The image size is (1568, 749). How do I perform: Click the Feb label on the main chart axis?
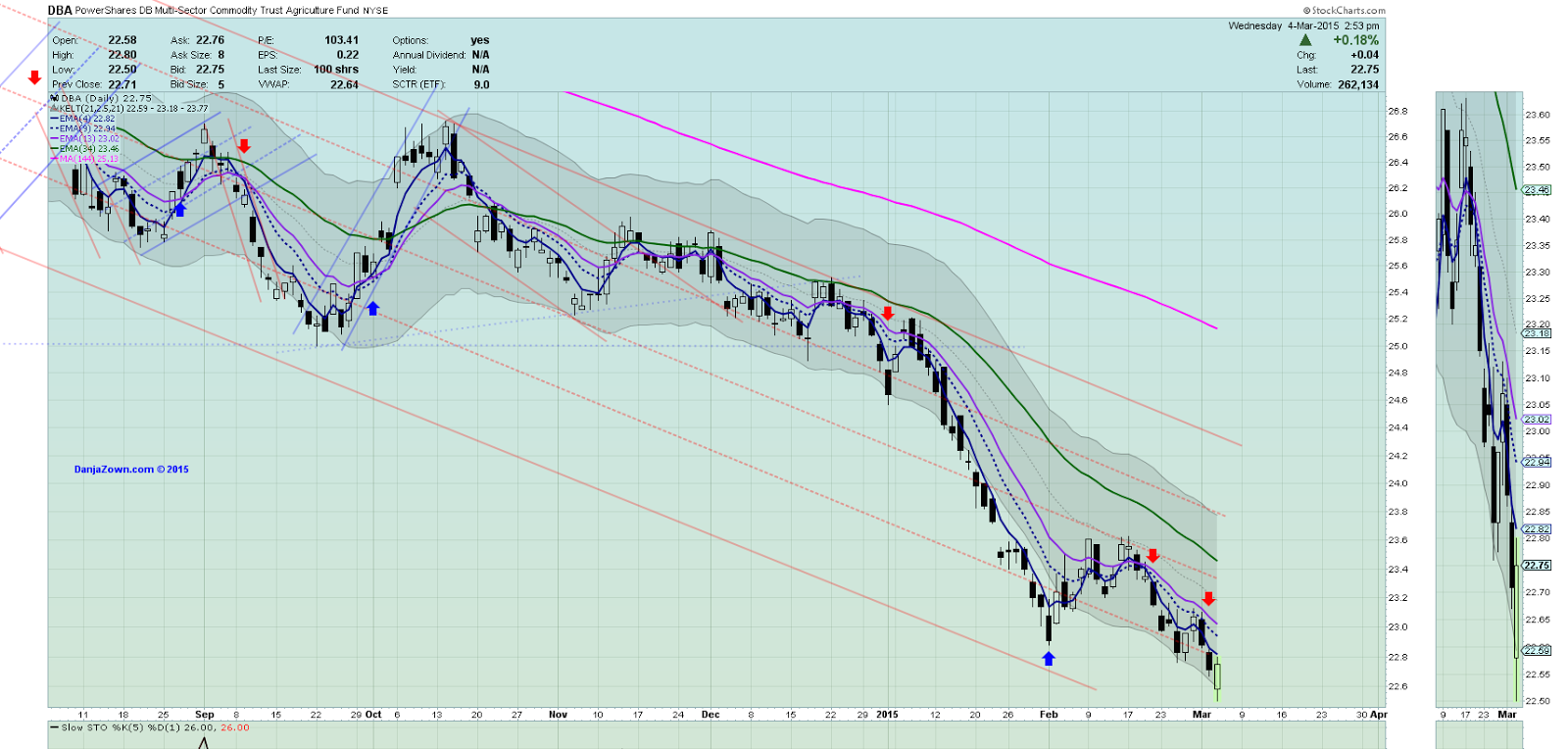point(1049,715)
